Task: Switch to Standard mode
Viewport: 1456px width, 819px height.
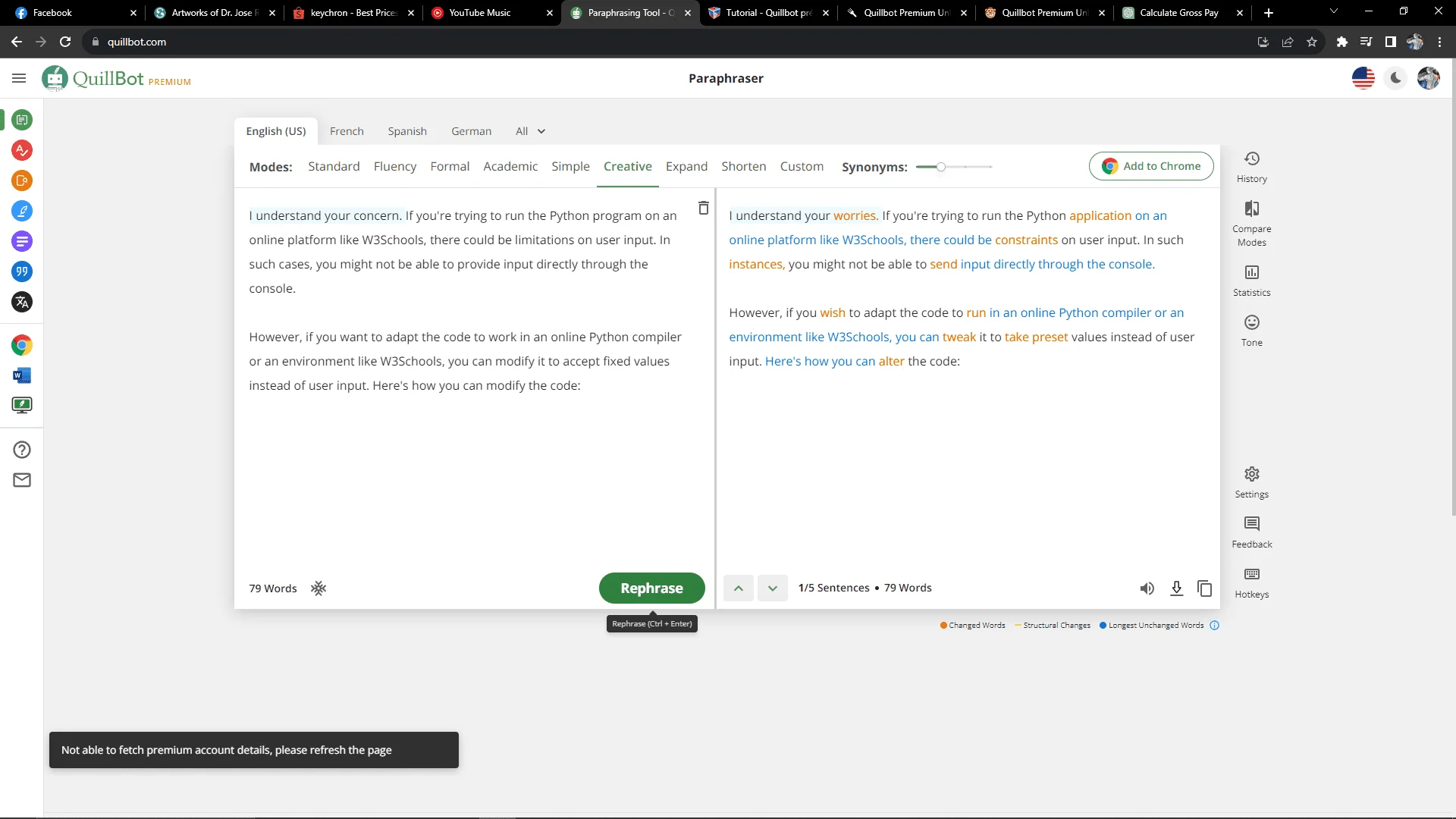Action: [334, 166]
